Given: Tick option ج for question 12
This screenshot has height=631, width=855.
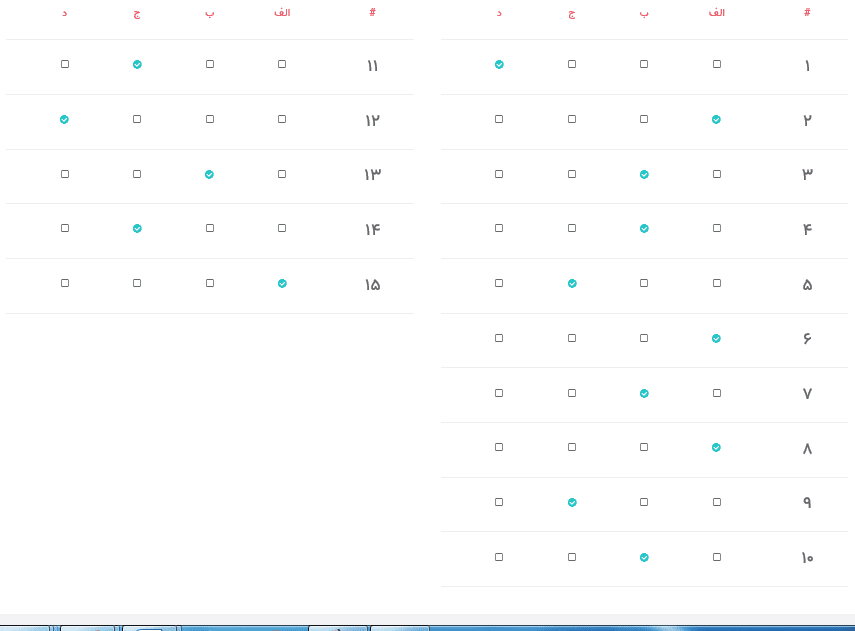Looking at the screenshot, I should (x=137, y=119).
